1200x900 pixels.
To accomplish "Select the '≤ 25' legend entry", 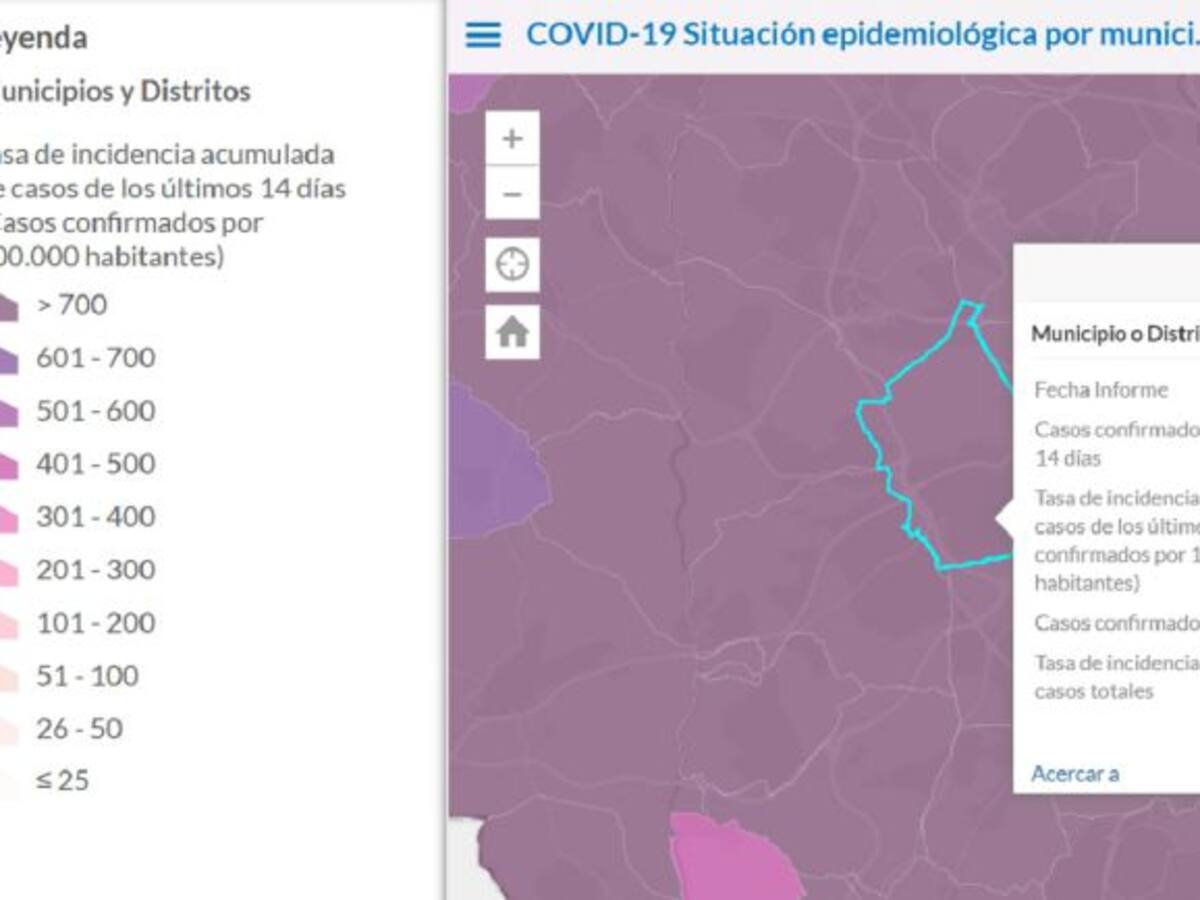I will pyautogui.click(x=62, y=781).
